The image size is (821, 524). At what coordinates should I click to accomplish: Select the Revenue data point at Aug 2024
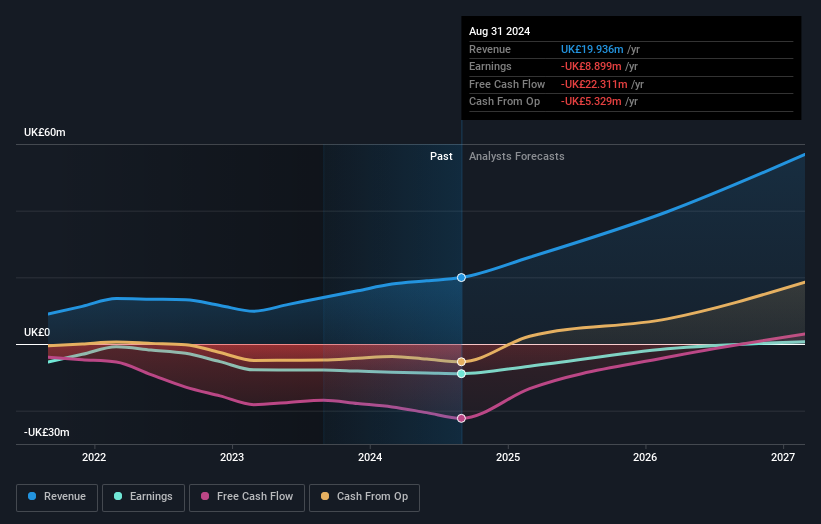coord(461,277)
